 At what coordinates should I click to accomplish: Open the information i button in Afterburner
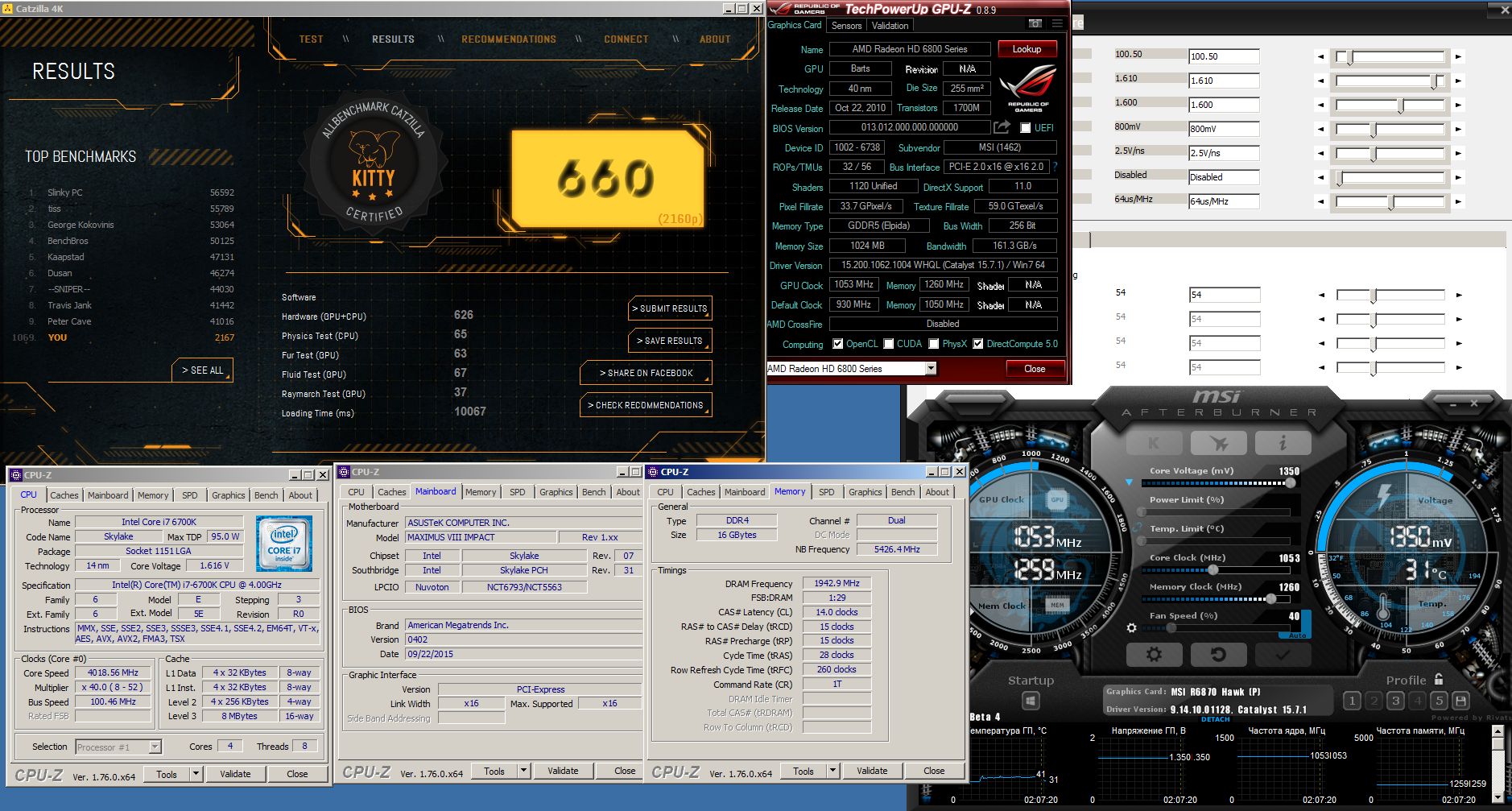coord(1283,443)
